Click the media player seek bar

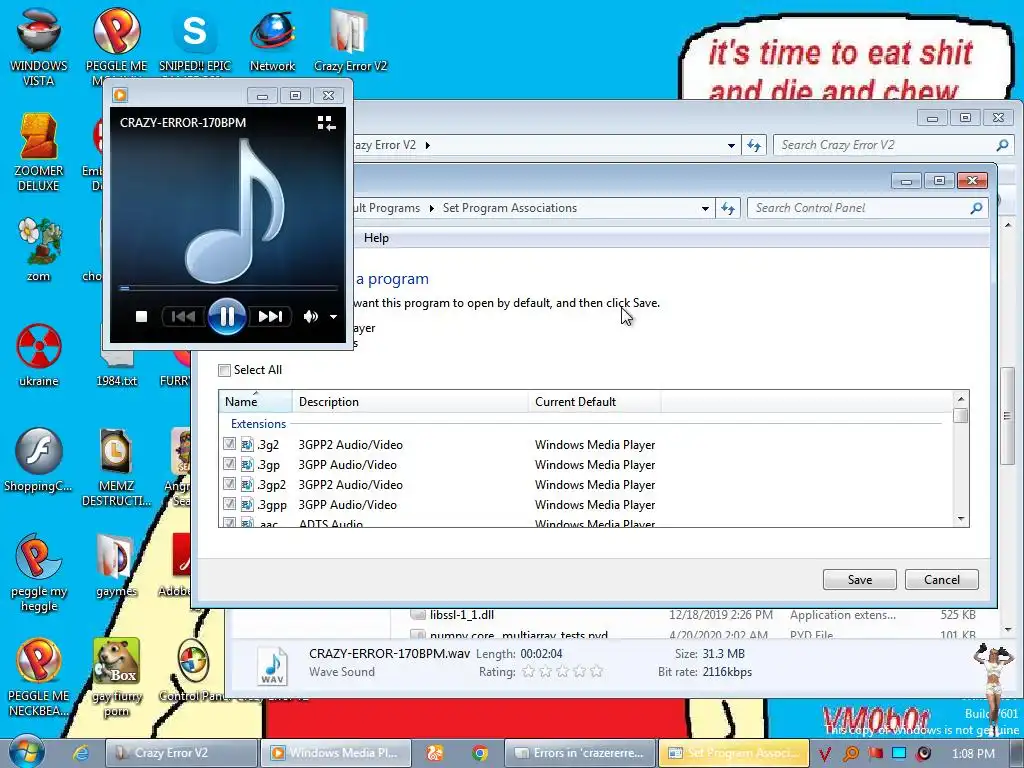[x=228, y=287]
